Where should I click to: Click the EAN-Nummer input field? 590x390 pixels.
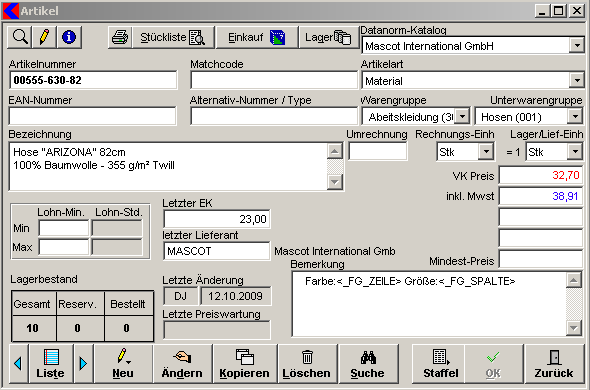pos(93,116)
